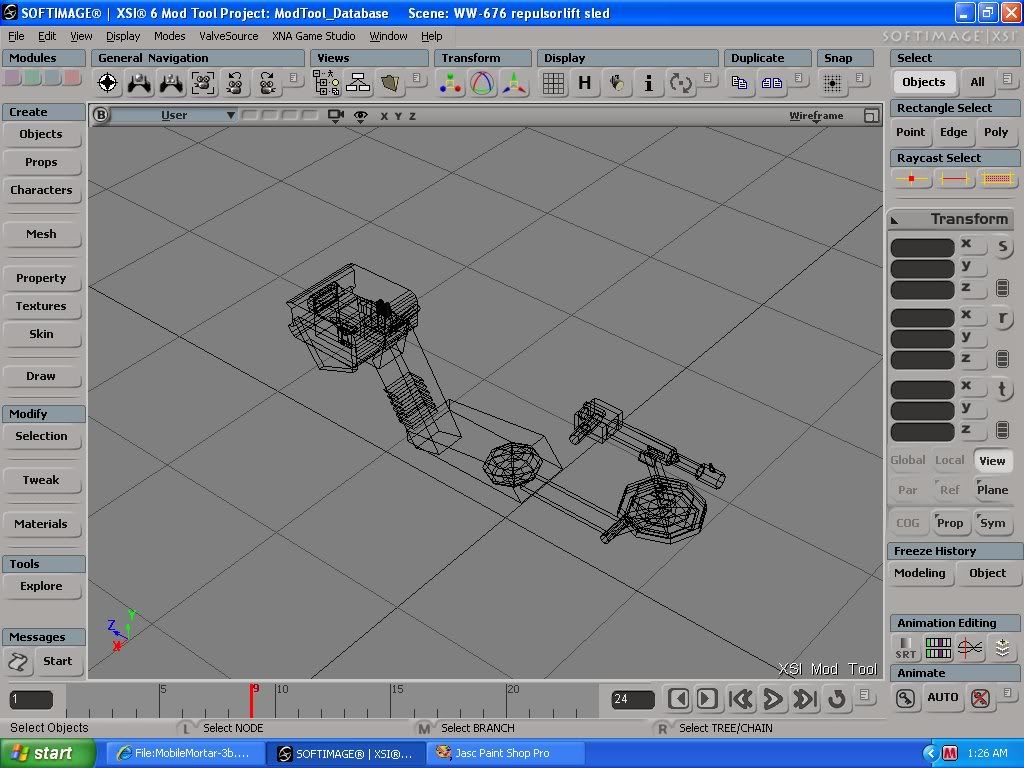Viewport: 1024px width, 768px height.
Task: Select raycast point select icon
Action: (x=912, y=178)
